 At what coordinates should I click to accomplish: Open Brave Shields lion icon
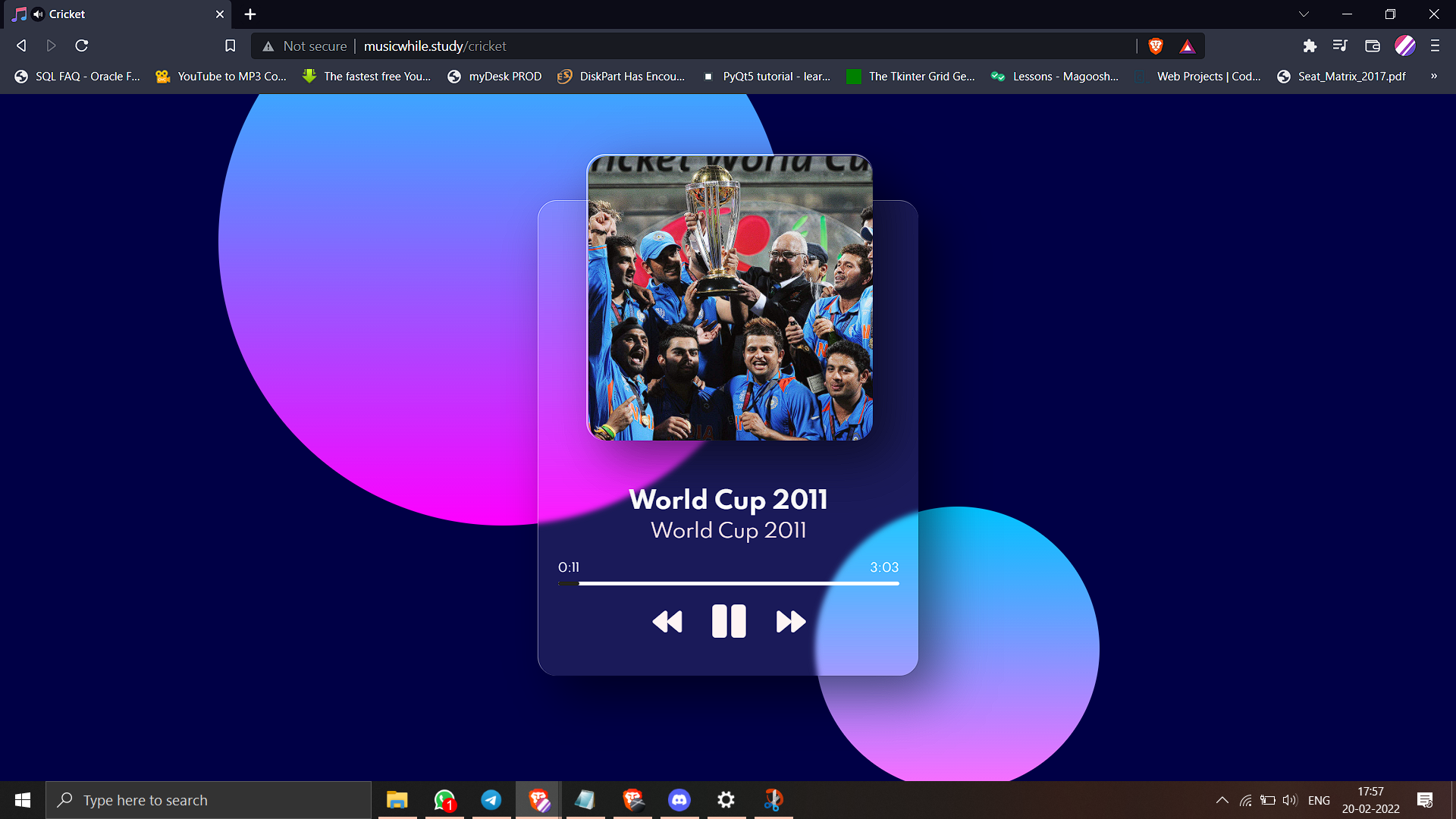click(x=1156, y=46)
